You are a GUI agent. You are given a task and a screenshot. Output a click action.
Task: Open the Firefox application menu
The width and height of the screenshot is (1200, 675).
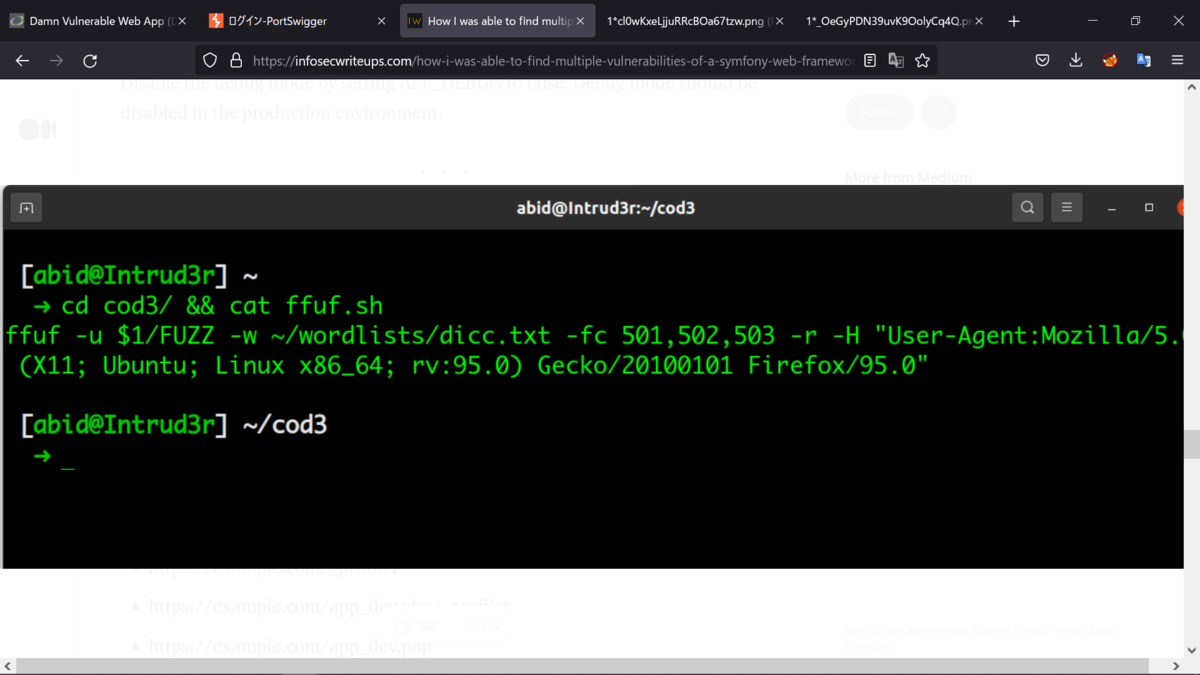coord(1179,60)
